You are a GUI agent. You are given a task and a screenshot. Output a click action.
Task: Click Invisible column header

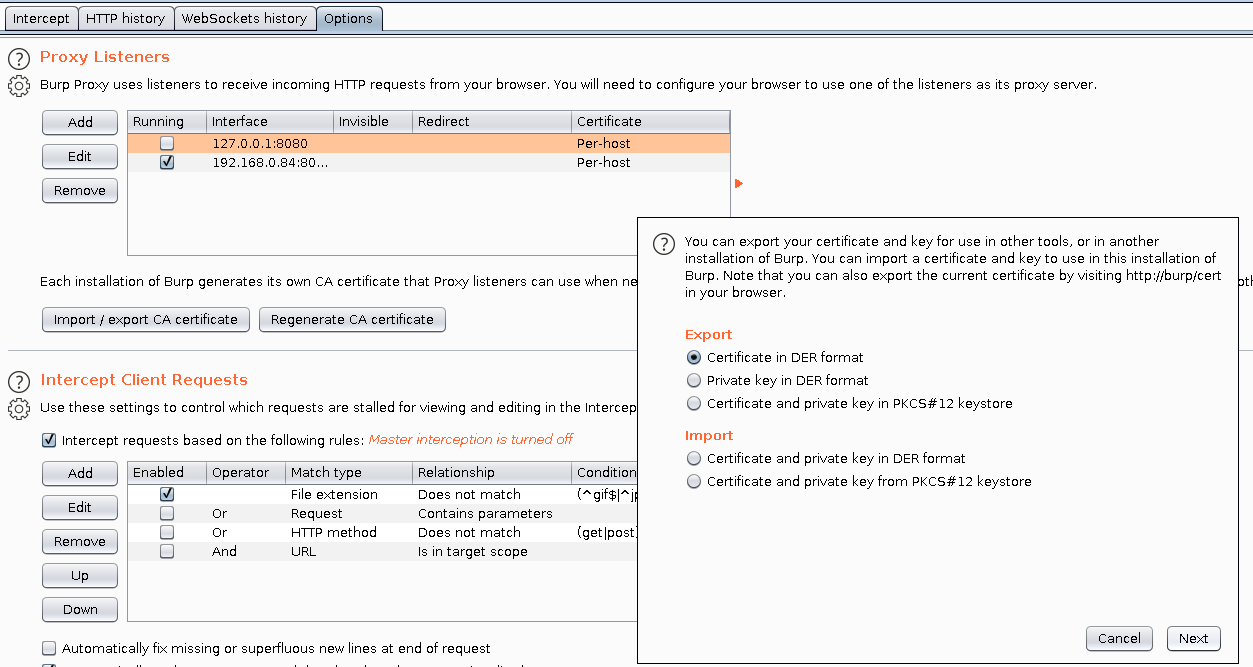tap(373, 121)
